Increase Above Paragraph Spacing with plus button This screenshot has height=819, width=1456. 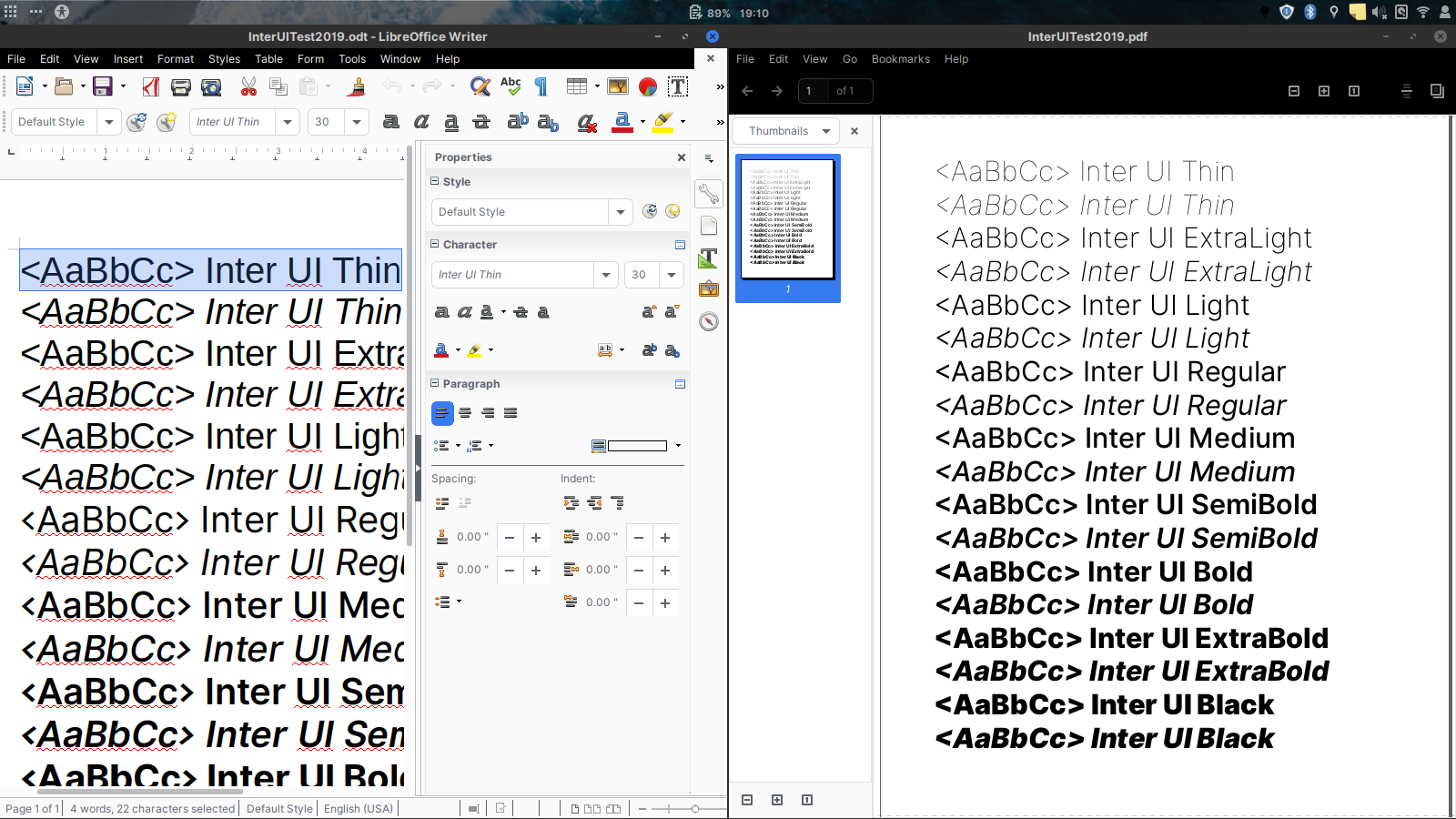click(x=536, y=538)
